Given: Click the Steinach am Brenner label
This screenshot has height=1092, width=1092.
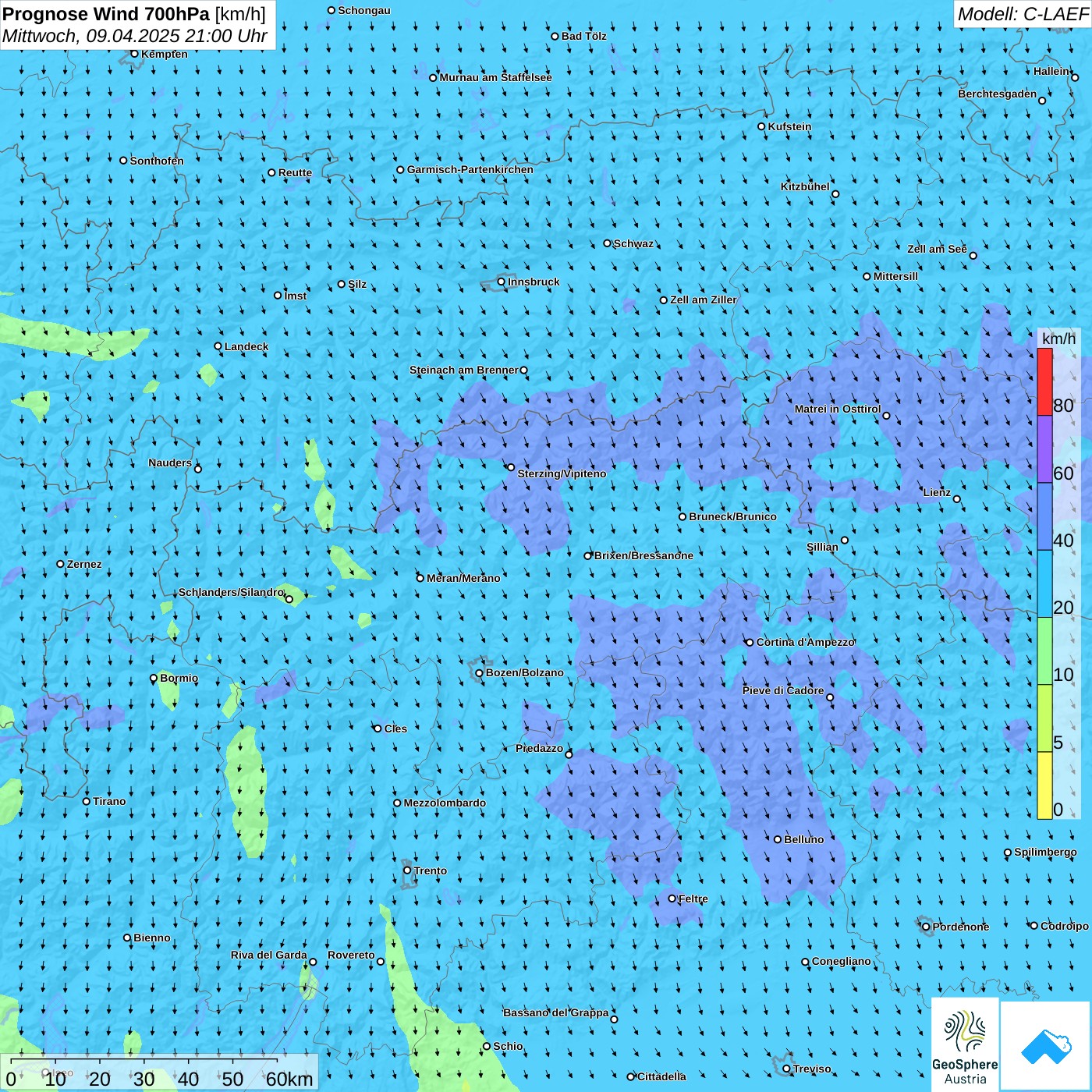Looking at the screenshot, I should point(464,370).
